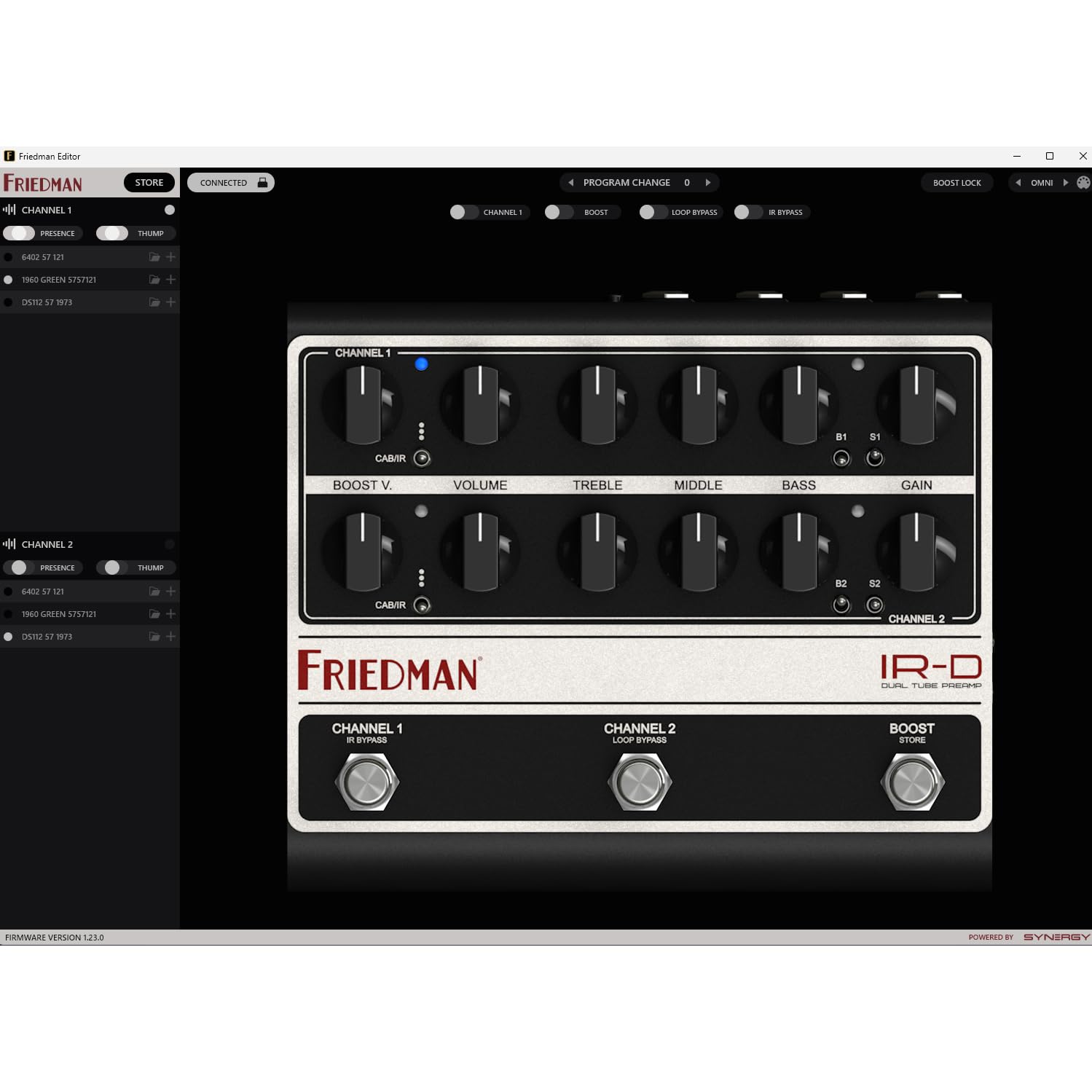The height and width of the screenshot is (1092, 1092).
Task: Open folder for Channel 1 6402 57 121
Action: pos(154,257)
